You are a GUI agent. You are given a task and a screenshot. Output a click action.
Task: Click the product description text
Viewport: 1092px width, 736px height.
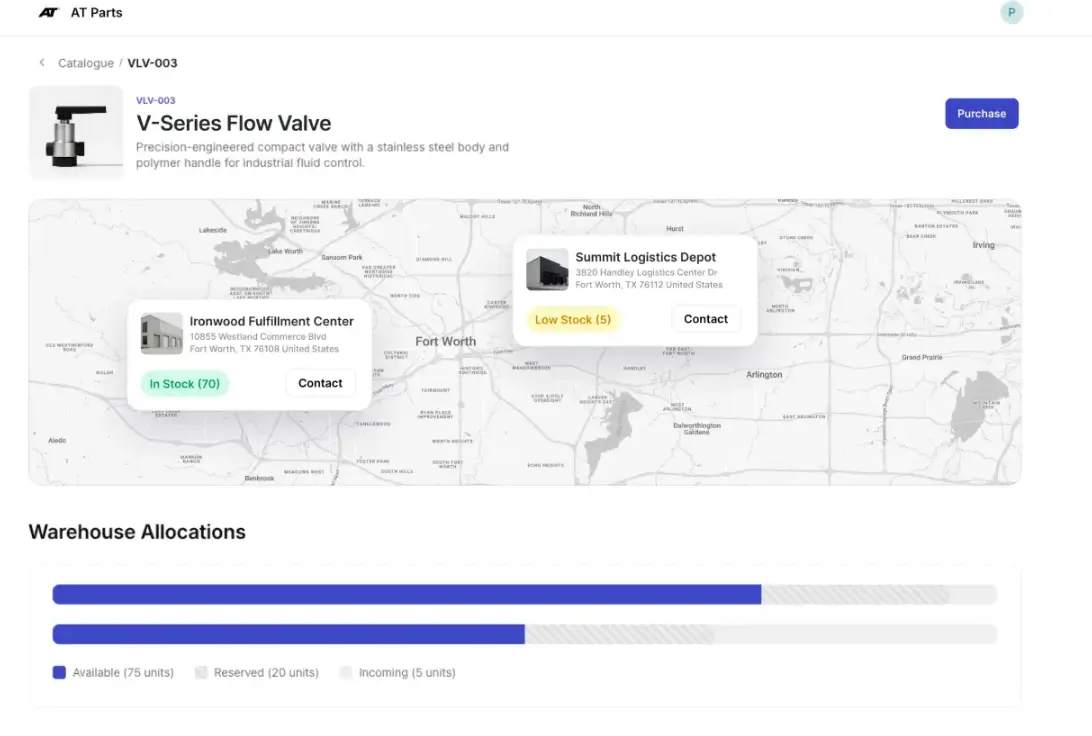click(x=322, y=155)
